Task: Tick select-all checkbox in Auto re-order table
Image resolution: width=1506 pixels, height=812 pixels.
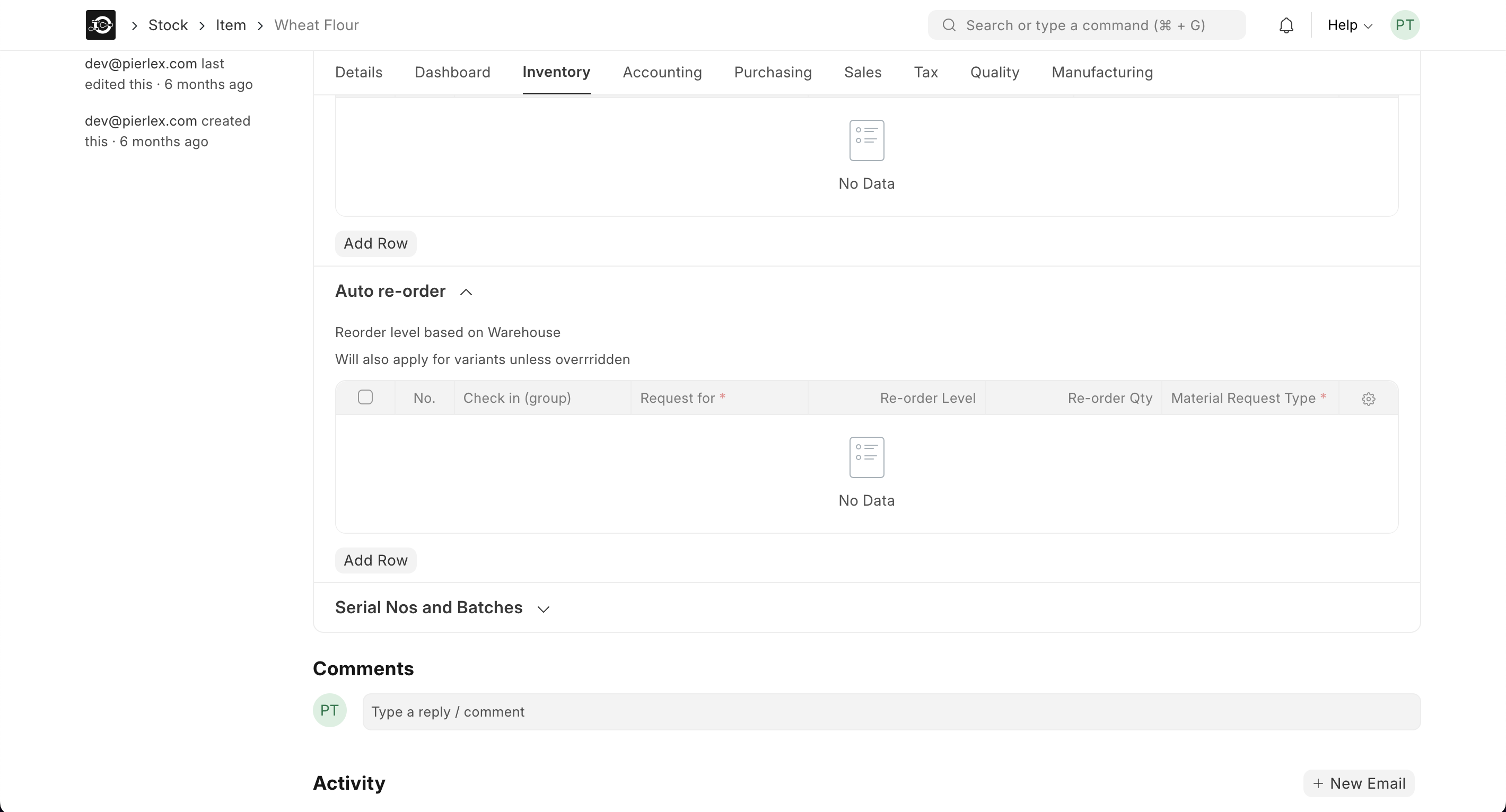Action: point(365,397)
